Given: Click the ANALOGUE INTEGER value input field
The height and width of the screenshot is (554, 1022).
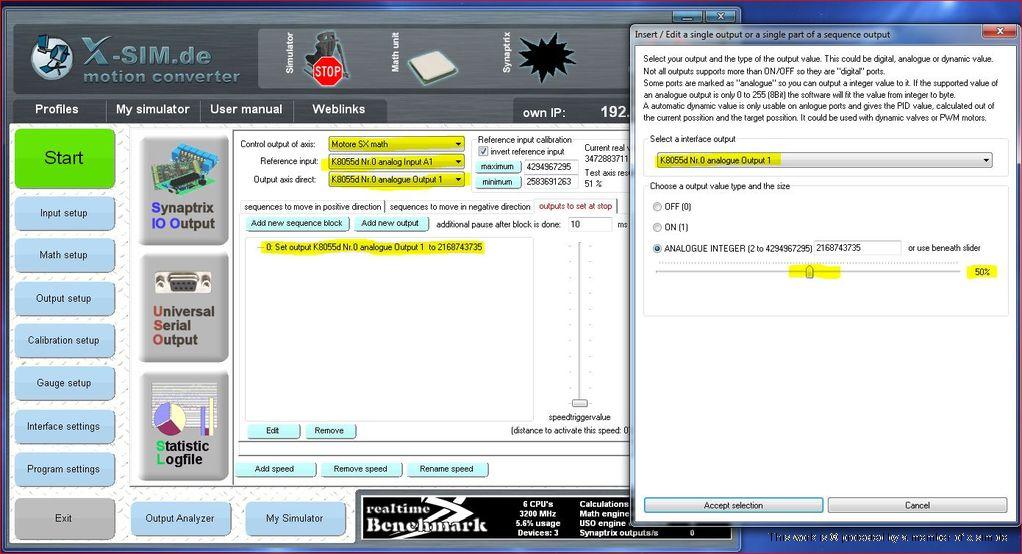Looking at the screenshot, I should tap(857, 247).
